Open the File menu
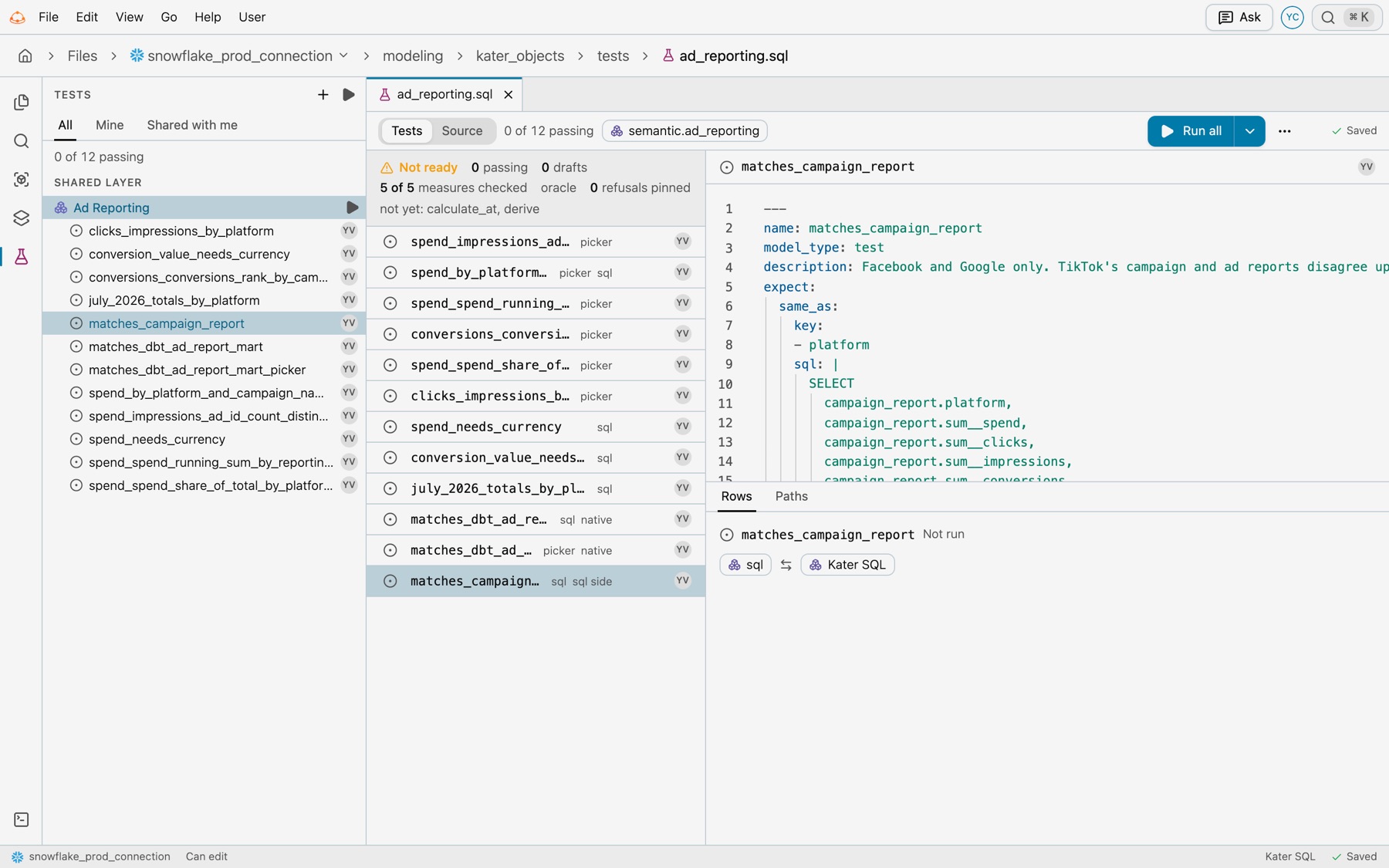Image resolution: width=1389 pixels, height=868 pixels. tap(48, 17)
